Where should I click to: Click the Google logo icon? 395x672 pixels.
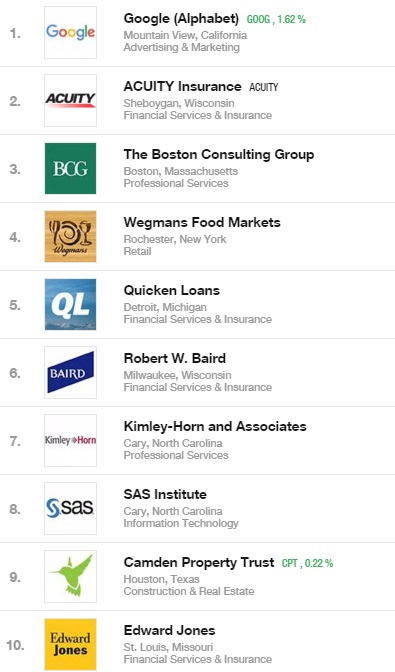pyautogui.click(x=70, y=32)
